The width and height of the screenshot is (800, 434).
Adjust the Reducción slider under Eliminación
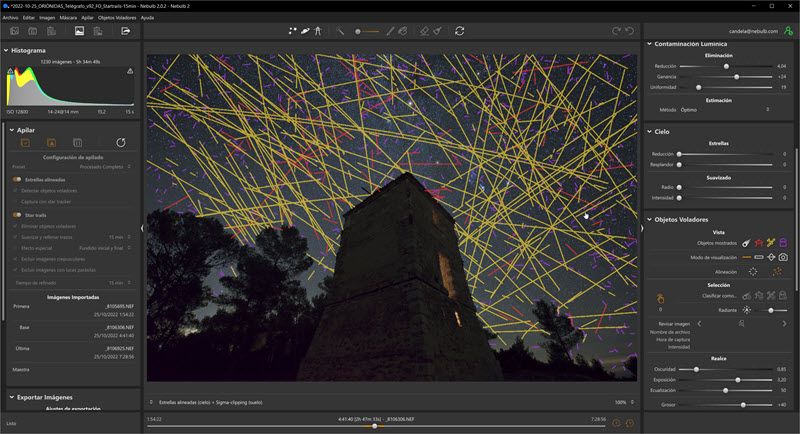click(726, 66)
